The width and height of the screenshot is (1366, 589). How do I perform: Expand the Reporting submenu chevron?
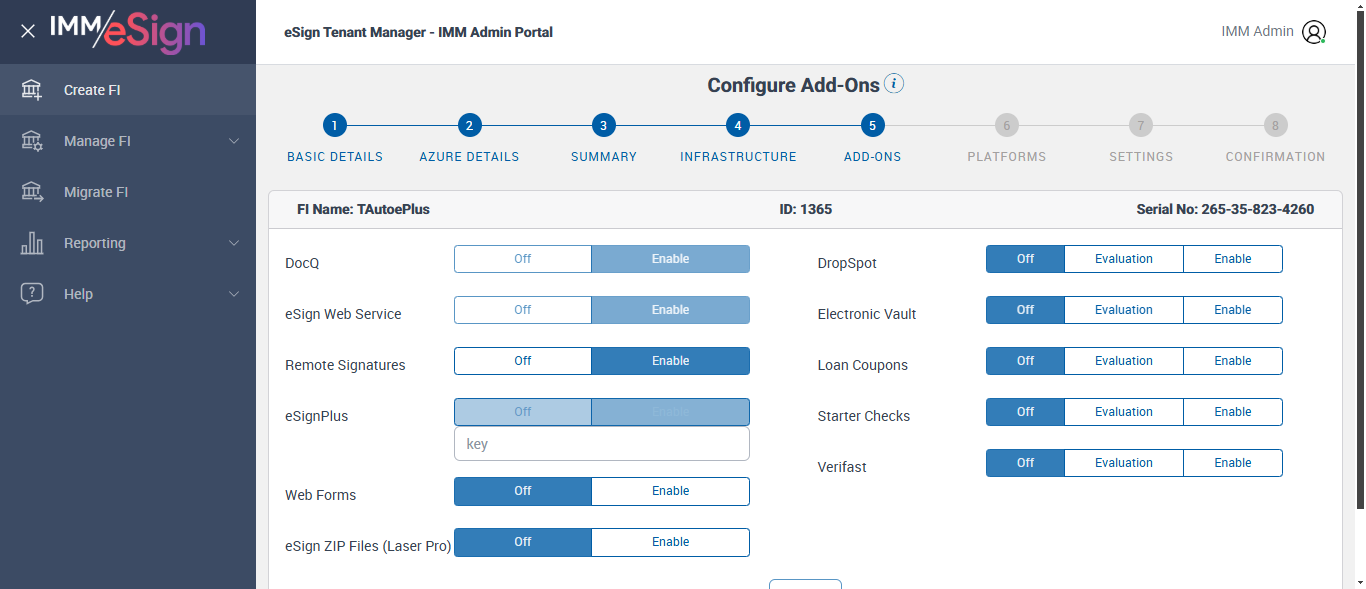[x=234, y=243]
